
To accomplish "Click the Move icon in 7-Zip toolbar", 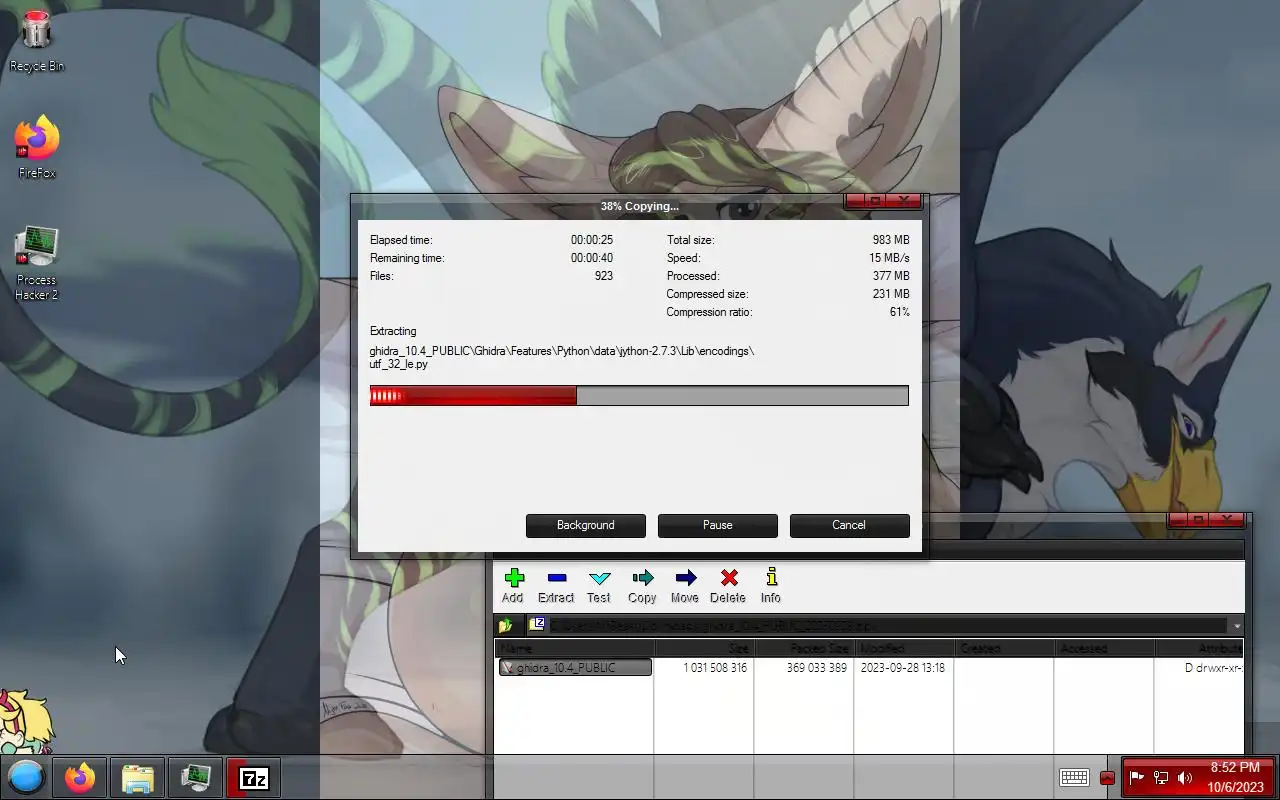I will coord(685,578).
